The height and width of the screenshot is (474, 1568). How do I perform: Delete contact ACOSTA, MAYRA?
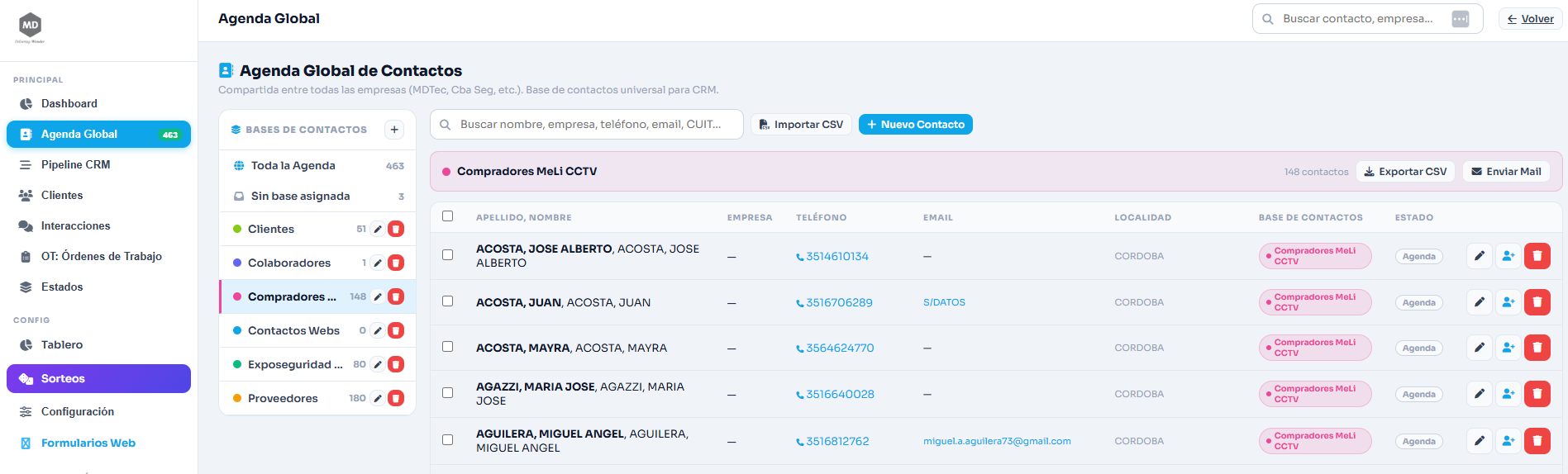pos(1537,348)
